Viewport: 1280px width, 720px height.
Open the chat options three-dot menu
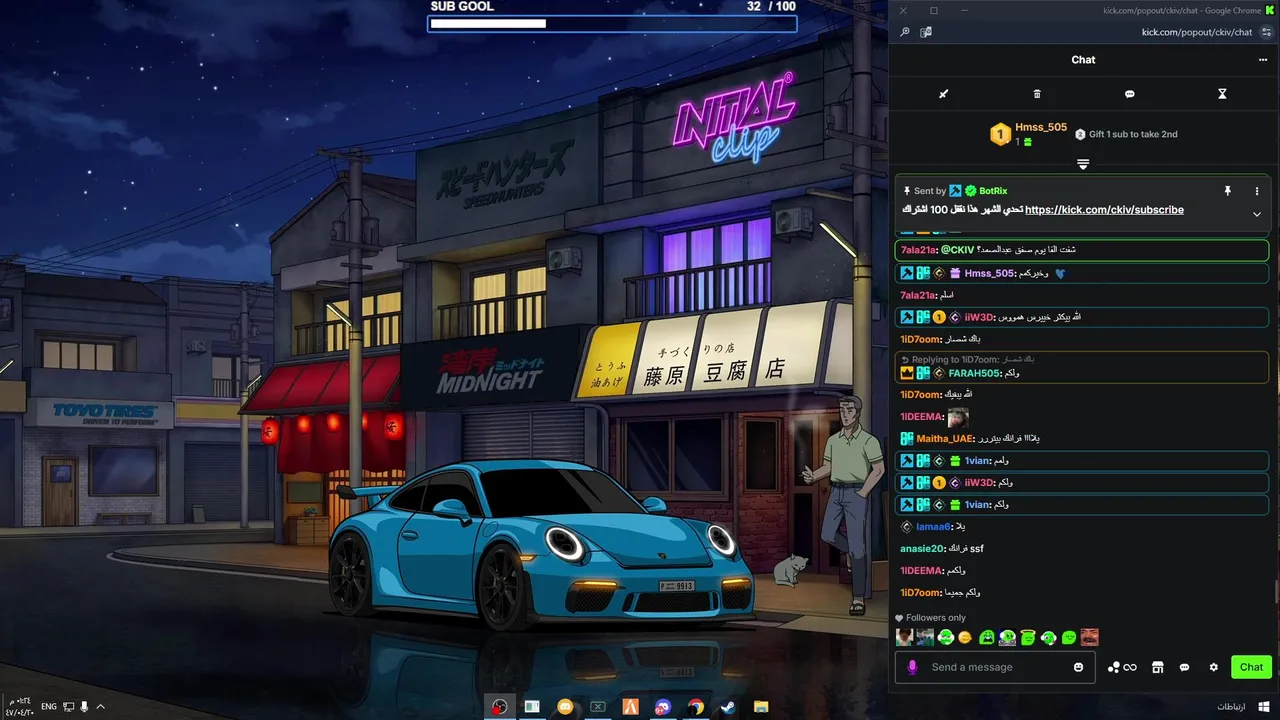(x=1263, y=60)
